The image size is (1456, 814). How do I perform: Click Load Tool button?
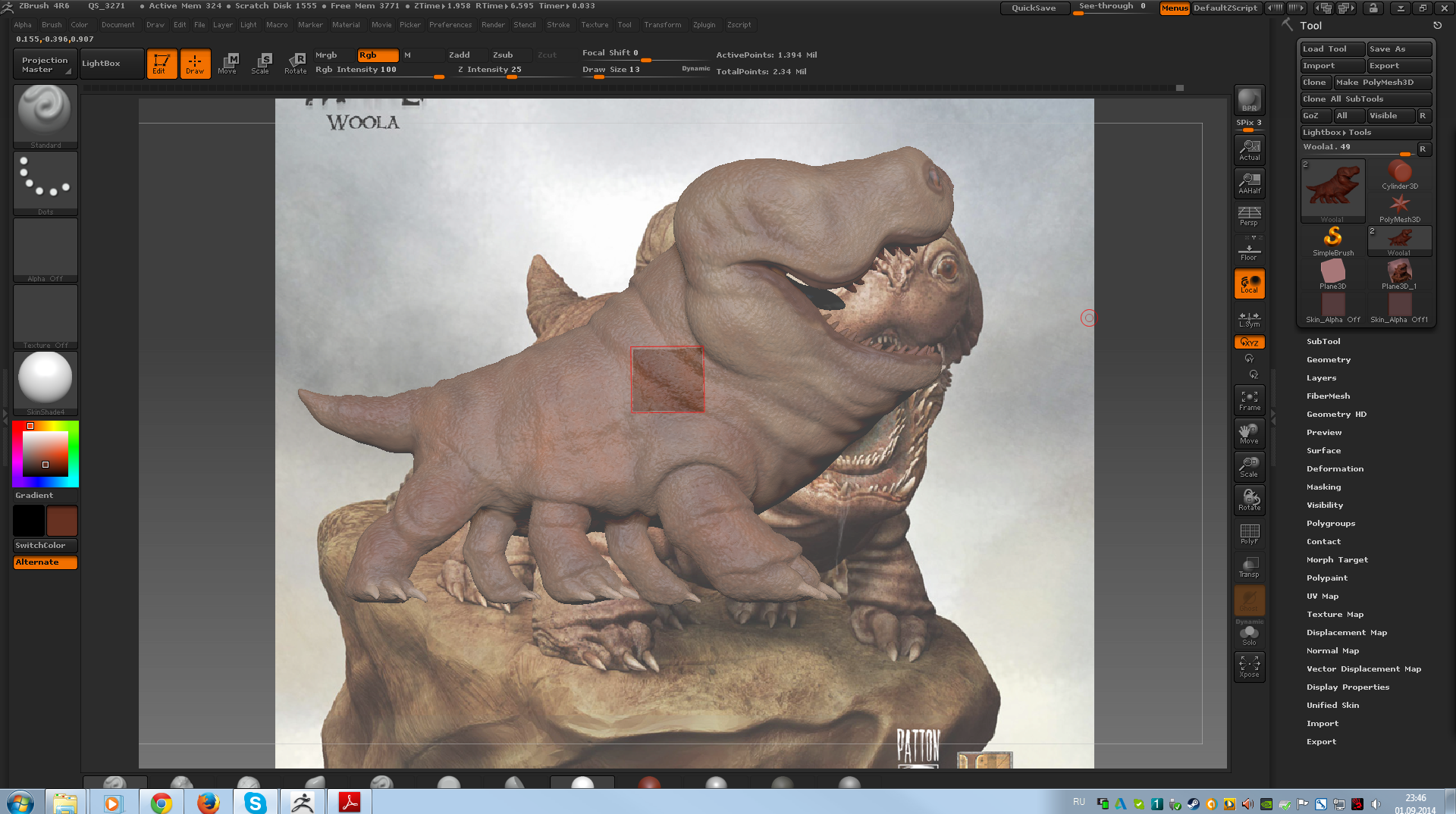click(1332, 49)
